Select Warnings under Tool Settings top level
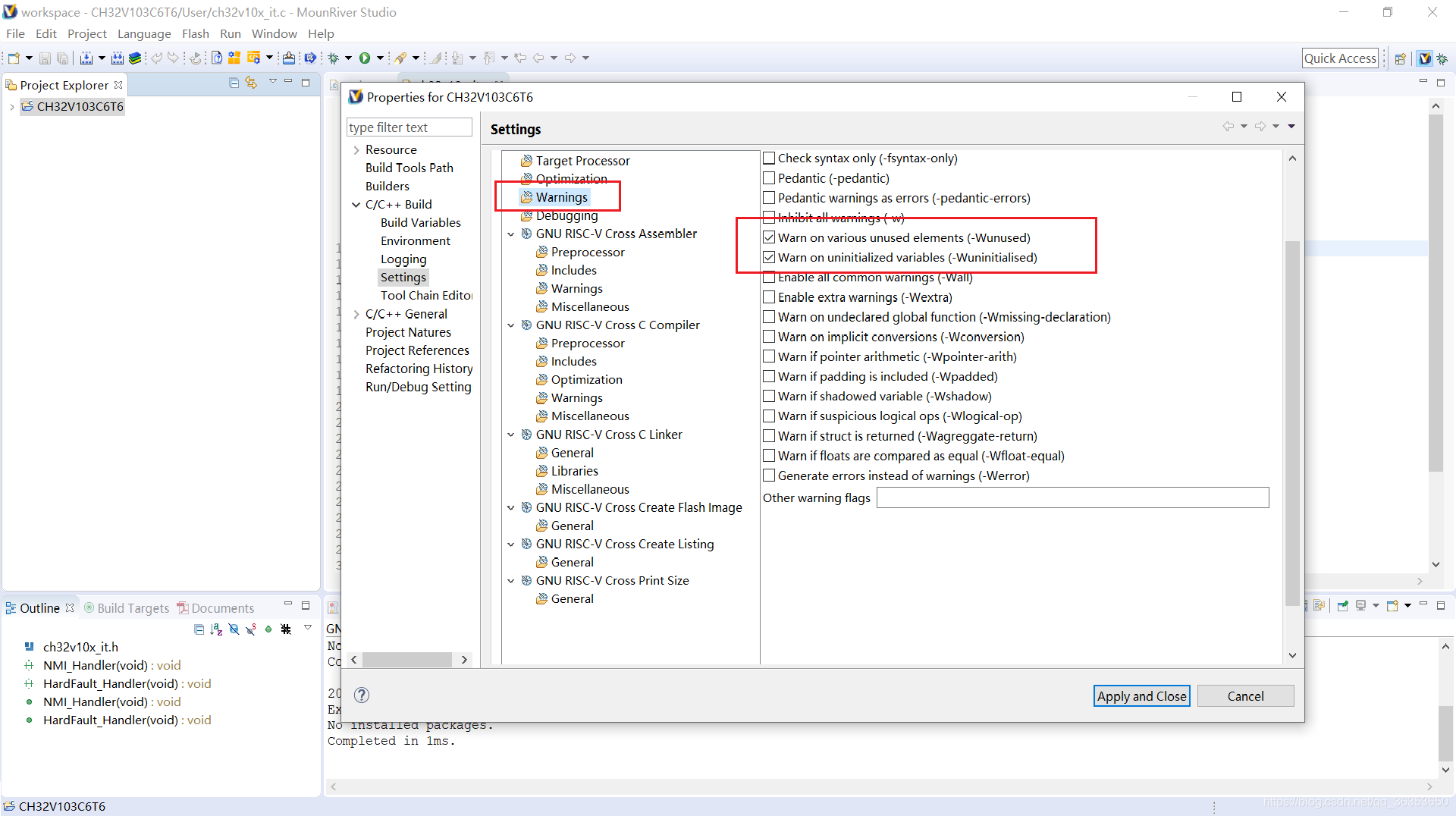Image resolution: width=1456 pixels, height=816 pixels. point(561,197)
